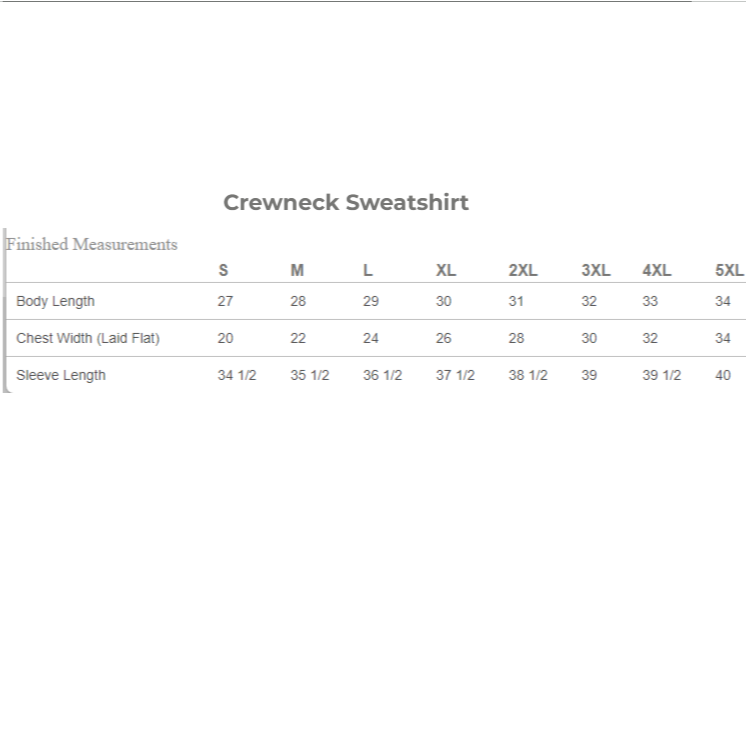Click Sleeve Length value for size 3XL

click(x=589, y=375)
